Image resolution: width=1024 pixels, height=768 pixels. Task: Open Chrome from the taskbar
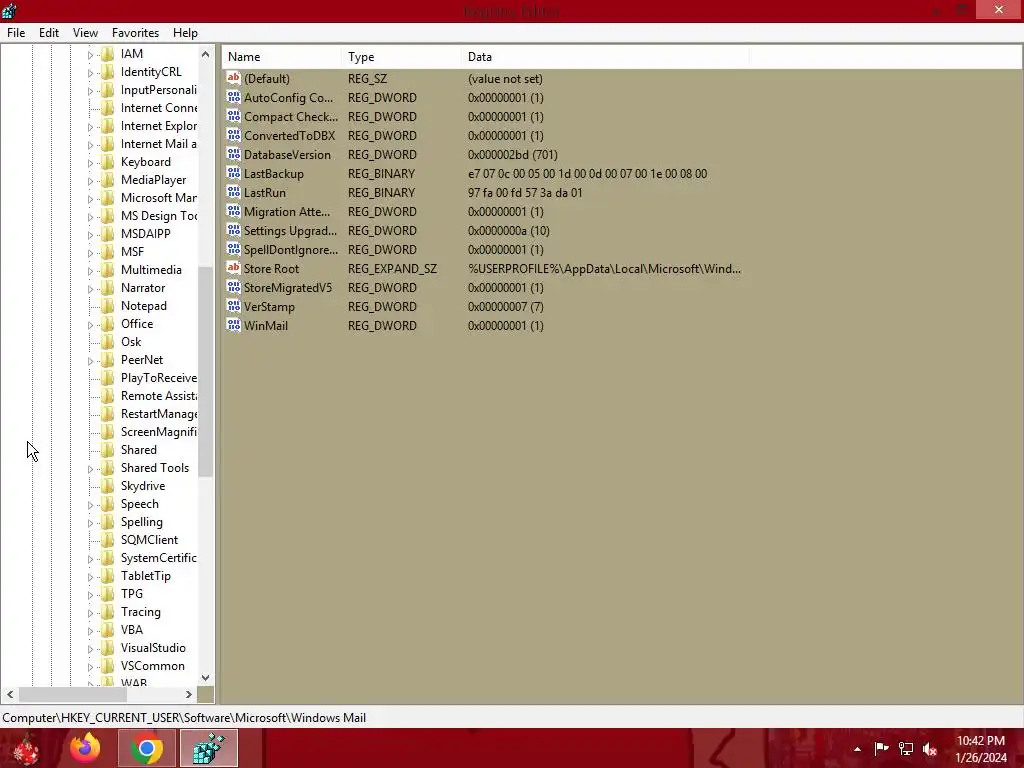146,748
